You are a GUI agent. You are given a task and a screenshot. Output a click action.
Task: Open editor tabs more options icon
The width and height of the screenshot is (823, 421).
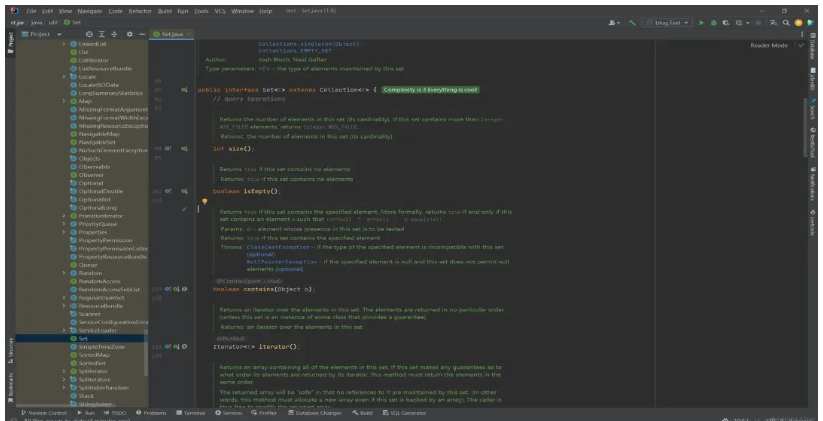click(801, 34)
